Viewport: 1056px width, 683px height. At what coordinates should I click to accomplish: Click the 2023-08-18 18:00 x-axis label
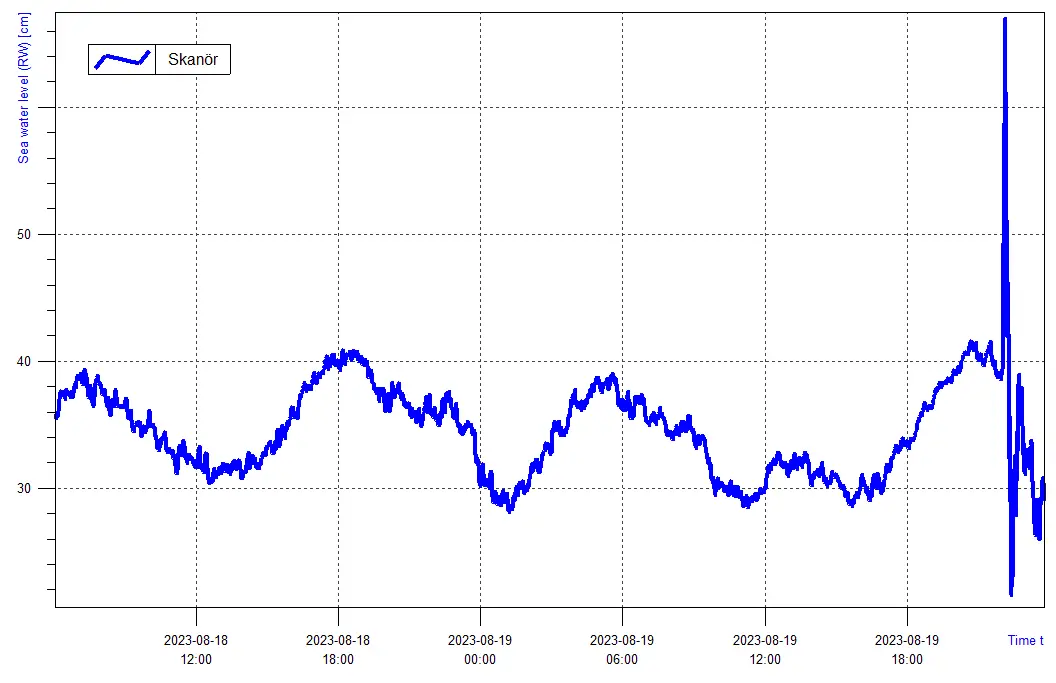338,649
